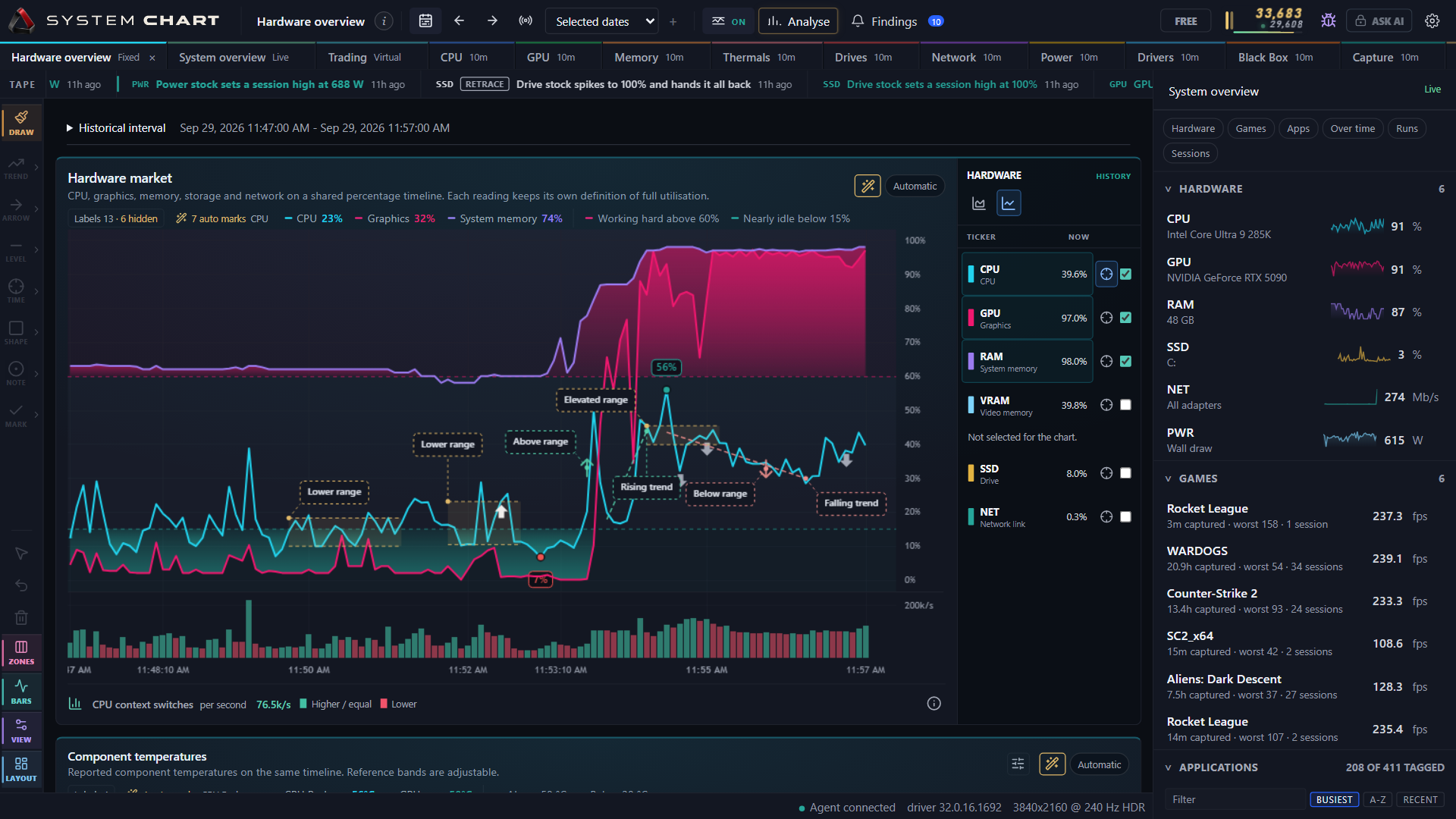Click the Filter input field
Image resolution: width=1456 pixels, height=819 pixels.
pos(1235,799)
